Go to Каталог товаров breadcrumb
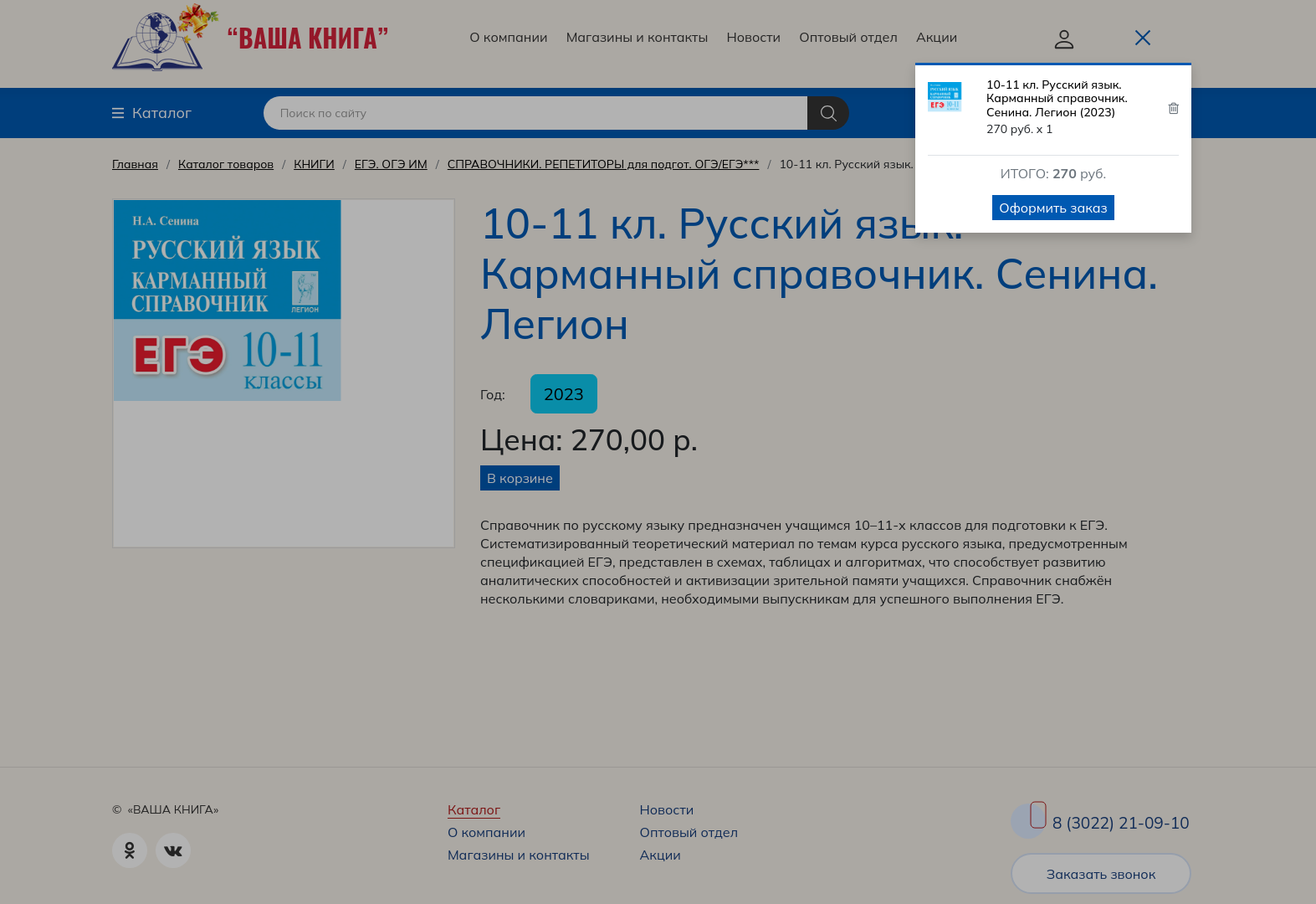Viewport: 1316px width, 904px height. [x=226, y=164]
